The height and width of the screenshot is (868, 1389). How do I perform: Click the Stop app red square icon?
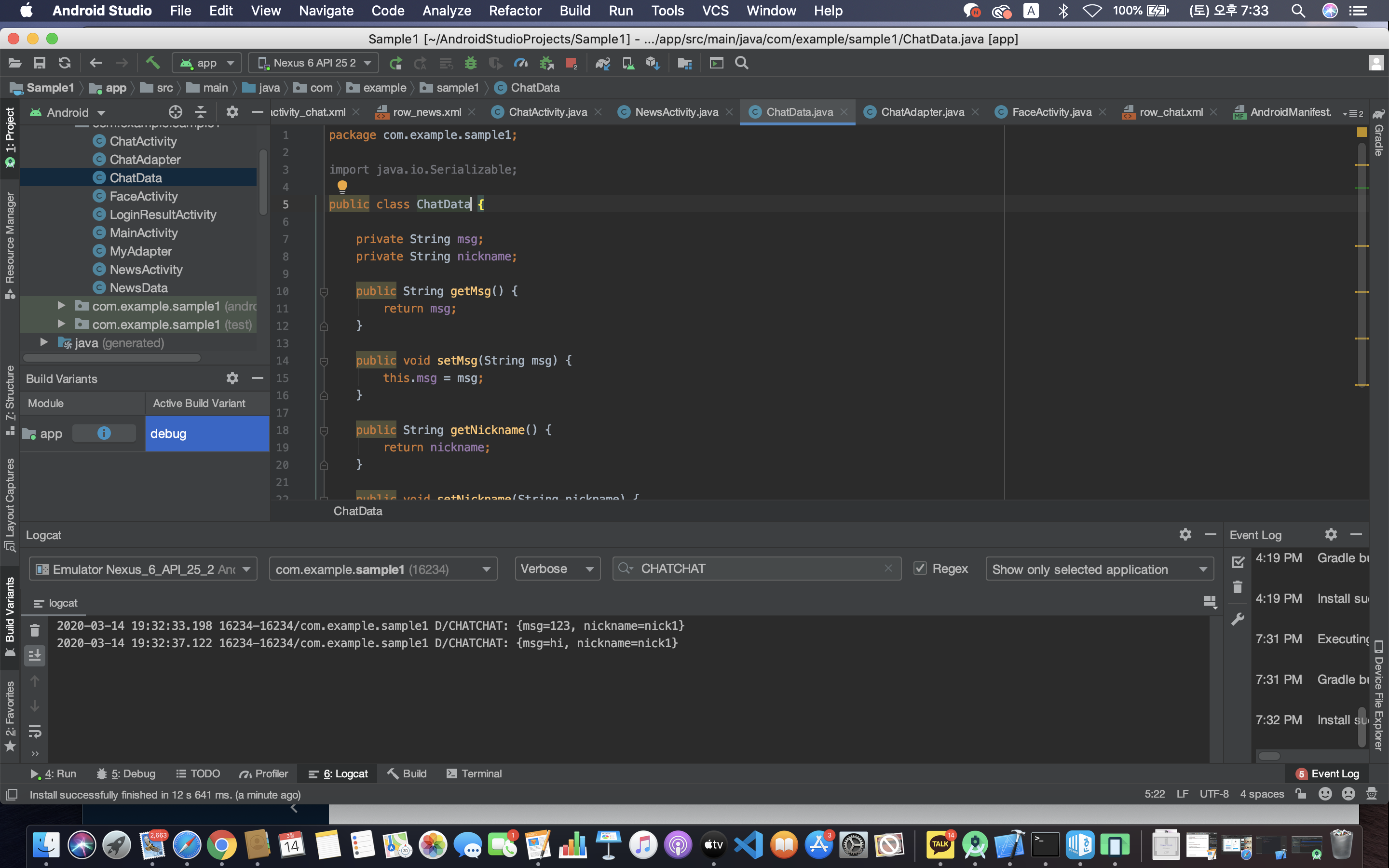(x=571, y=63)
